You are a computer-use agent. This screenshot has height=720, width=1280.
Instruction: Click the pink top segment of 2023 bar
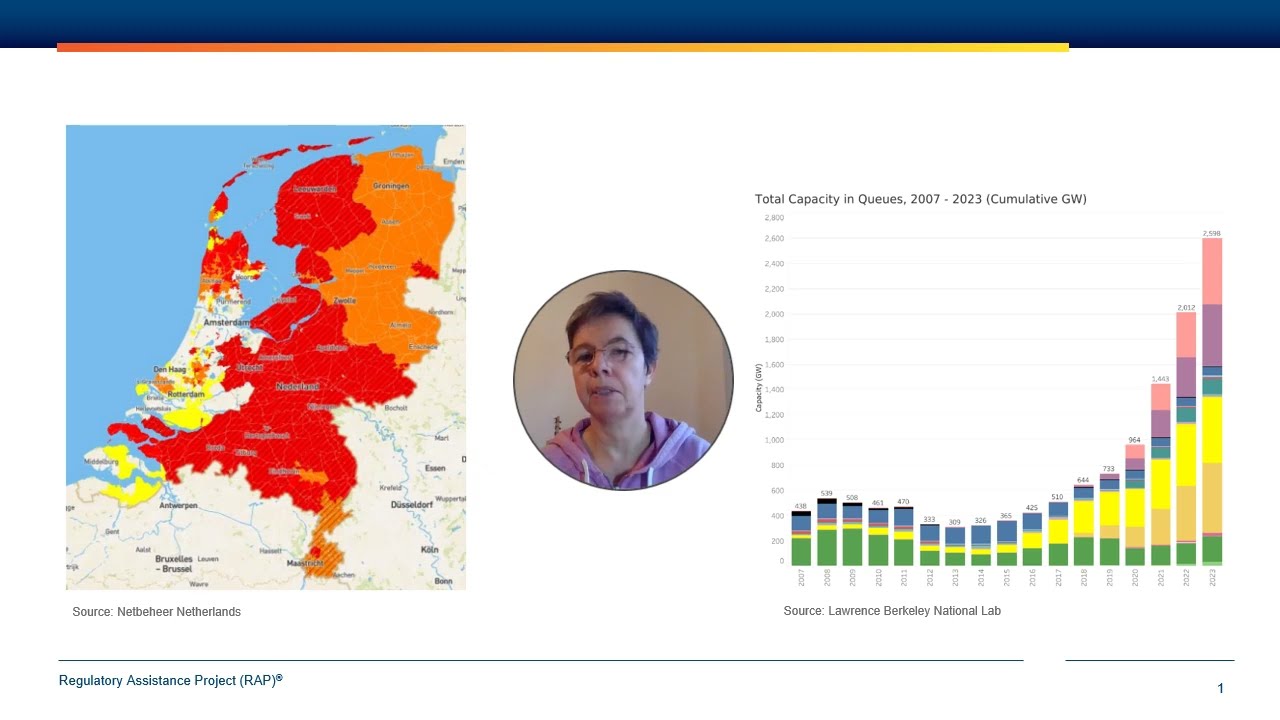point(1212,271)
